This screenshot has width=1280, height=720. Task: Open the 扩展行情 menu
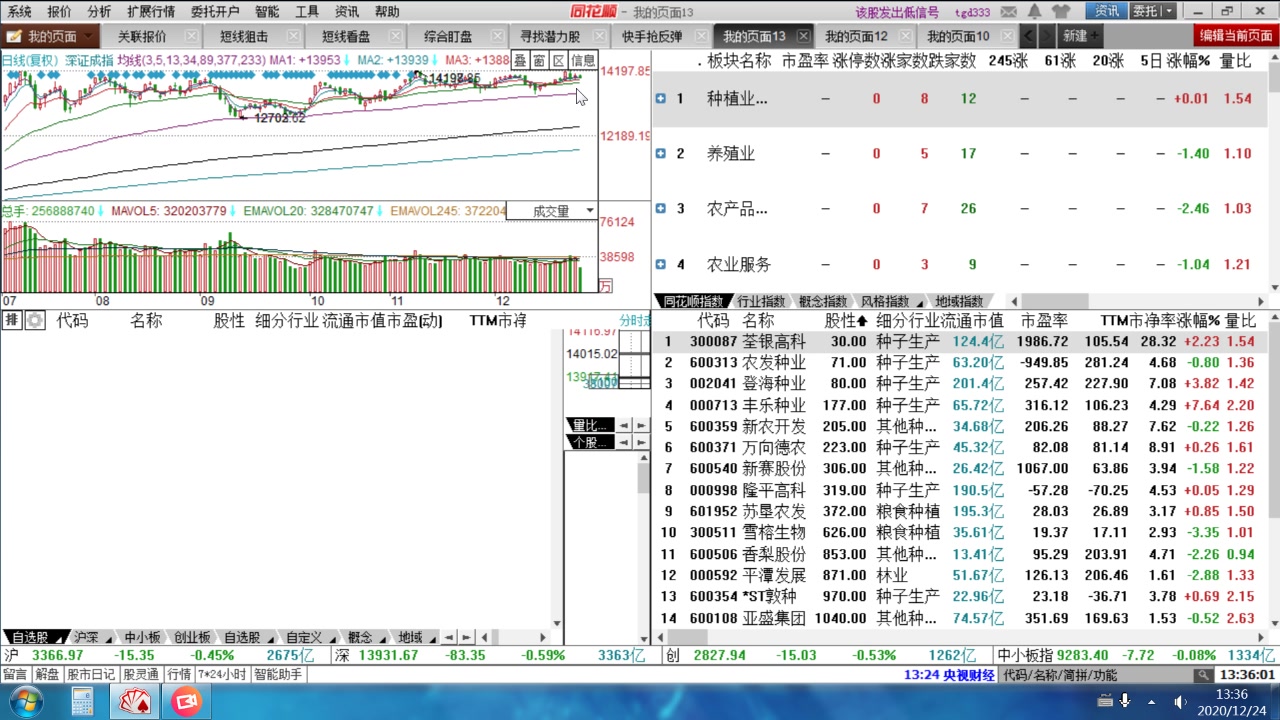coord(151,11)
